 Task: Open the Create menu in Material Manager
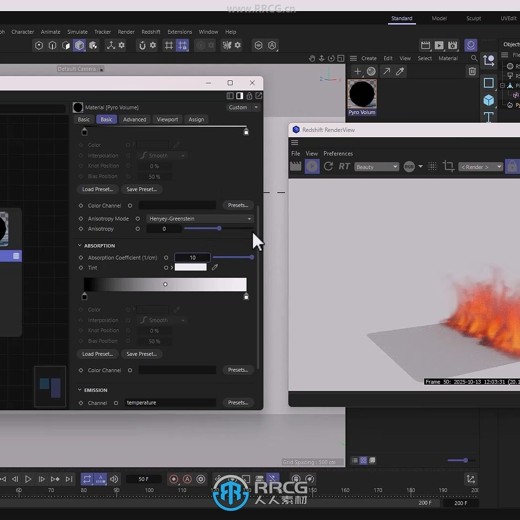(369, 59)
